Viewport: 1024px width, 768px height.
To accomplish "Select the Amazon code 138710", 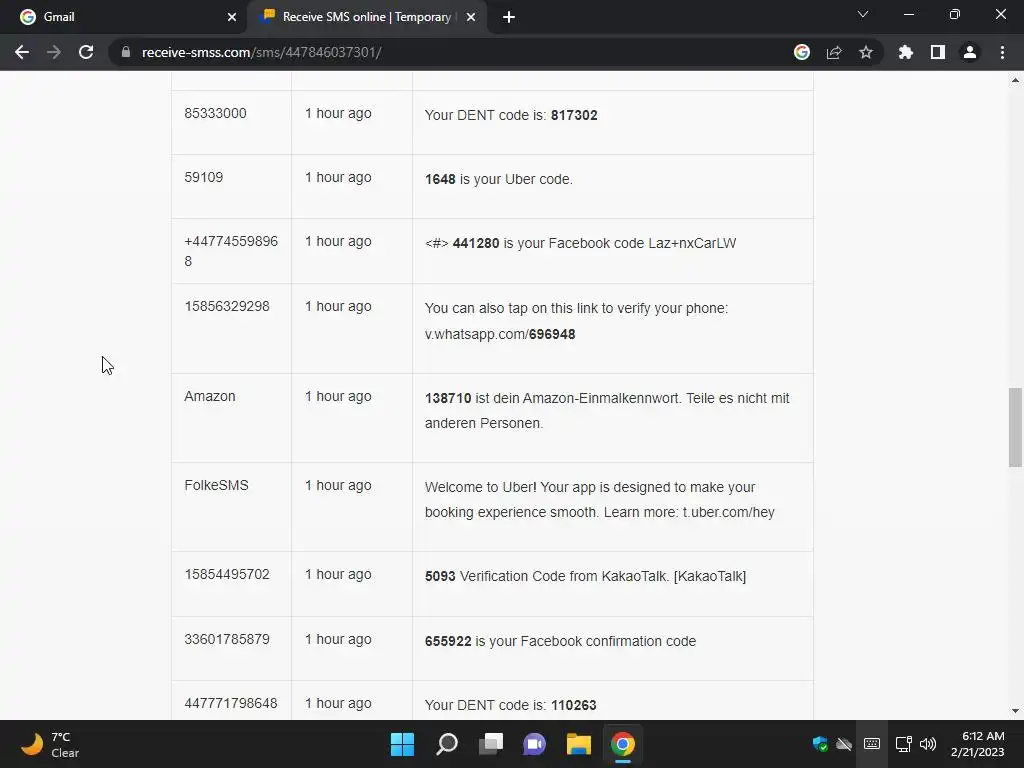I will pyautogui.click(x=448, y=398).
